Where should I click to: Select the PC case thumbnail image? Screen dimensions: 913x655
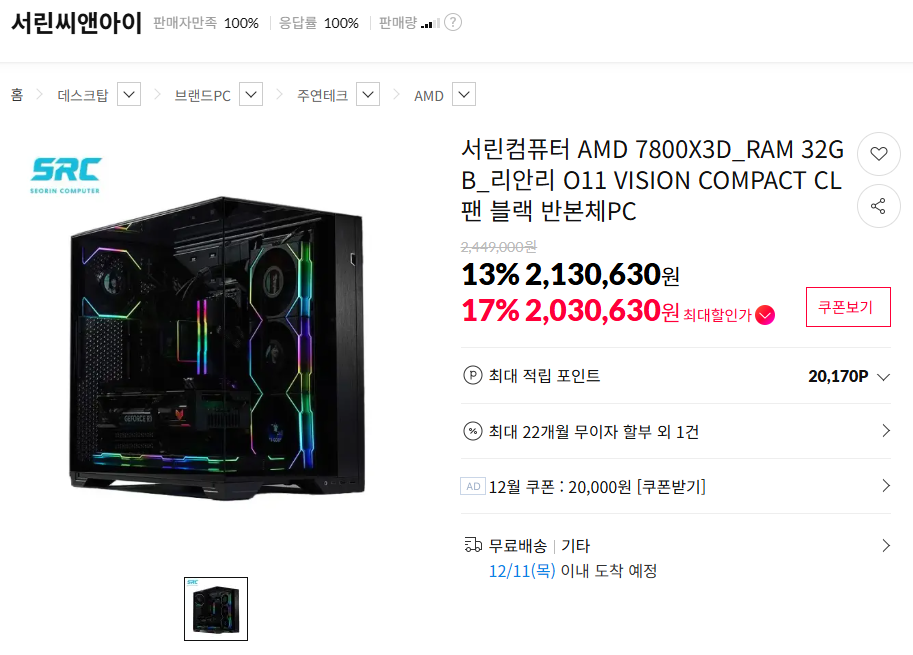(216, 609)
